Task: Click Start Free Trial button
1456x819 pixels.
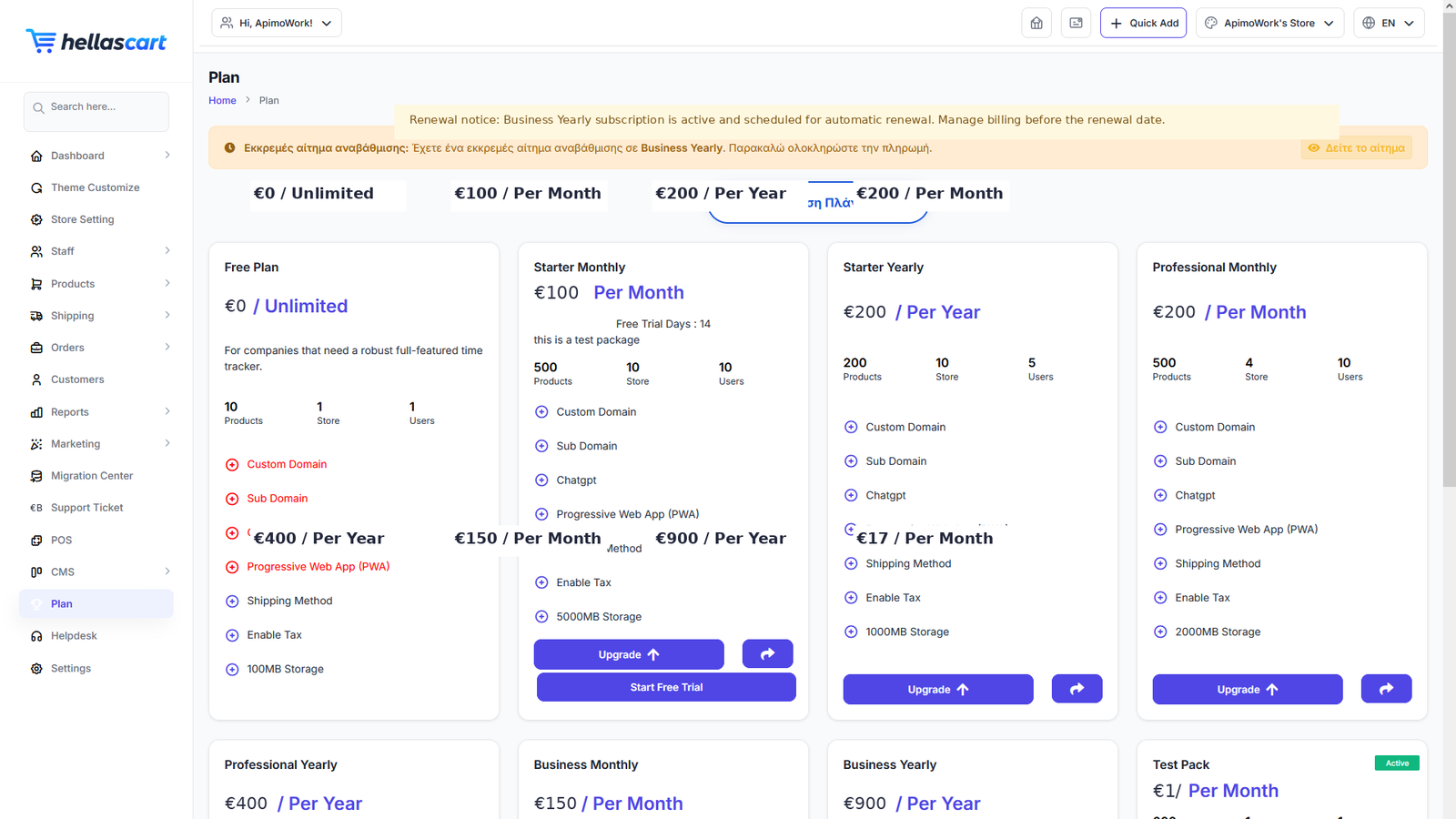Action: [666, 687]
